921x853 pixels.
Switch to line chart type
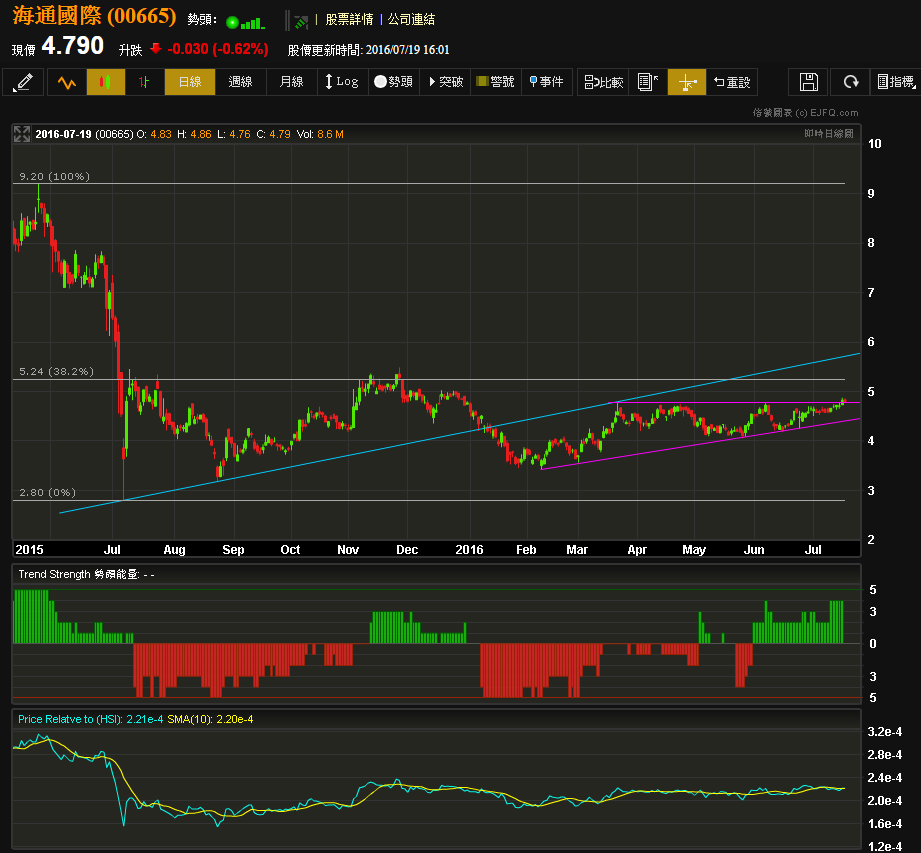(x=67, y=82)
